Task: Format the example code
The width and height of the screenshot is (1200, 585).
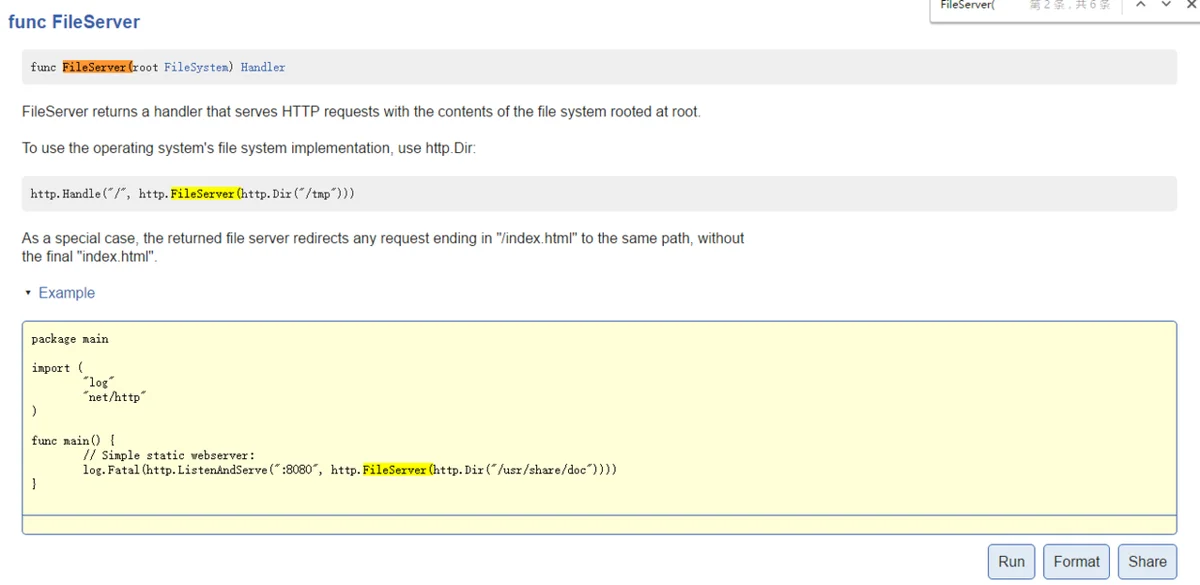Action: coord(1076,561)
